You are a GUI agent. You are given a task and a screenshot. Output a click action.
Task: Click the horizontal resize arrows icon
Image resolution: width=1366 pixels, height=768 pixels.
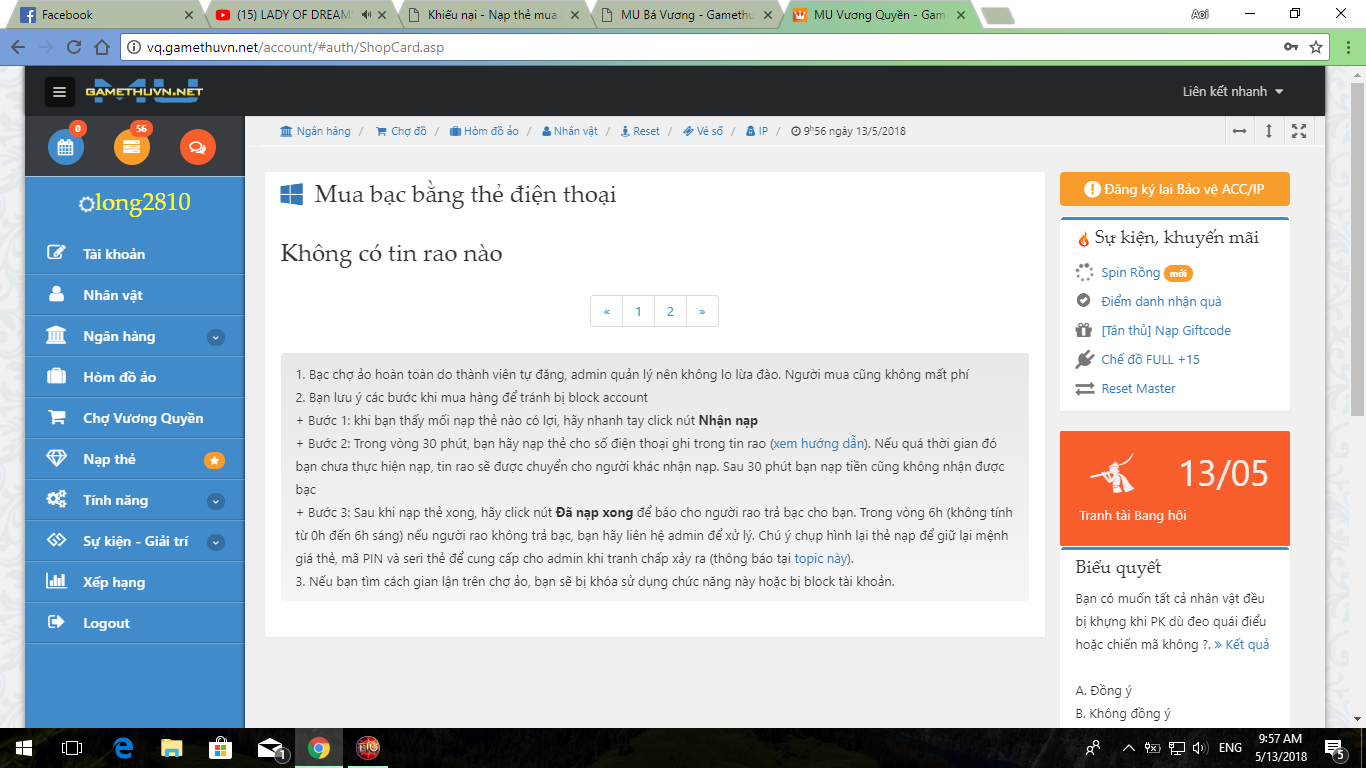(x=1239, y=131)
